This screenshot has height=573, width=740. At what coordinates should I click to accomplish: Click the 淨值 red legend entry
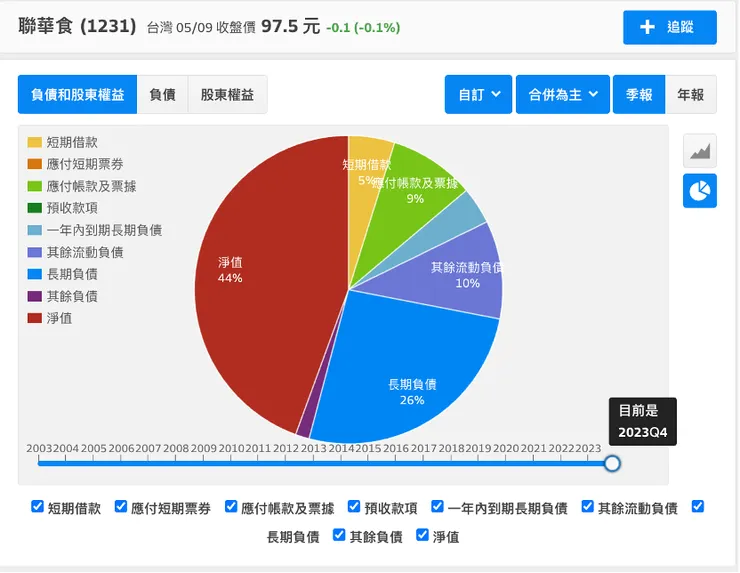[50, 318]
